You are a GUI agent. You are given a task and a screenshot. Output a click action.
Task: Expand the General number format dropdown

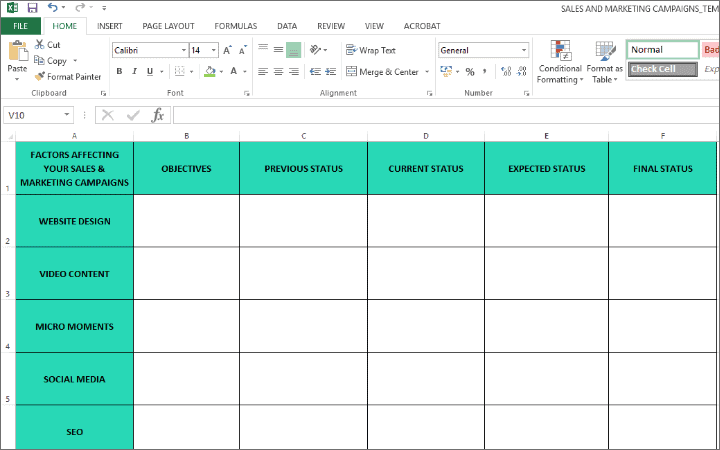point(524,50)
